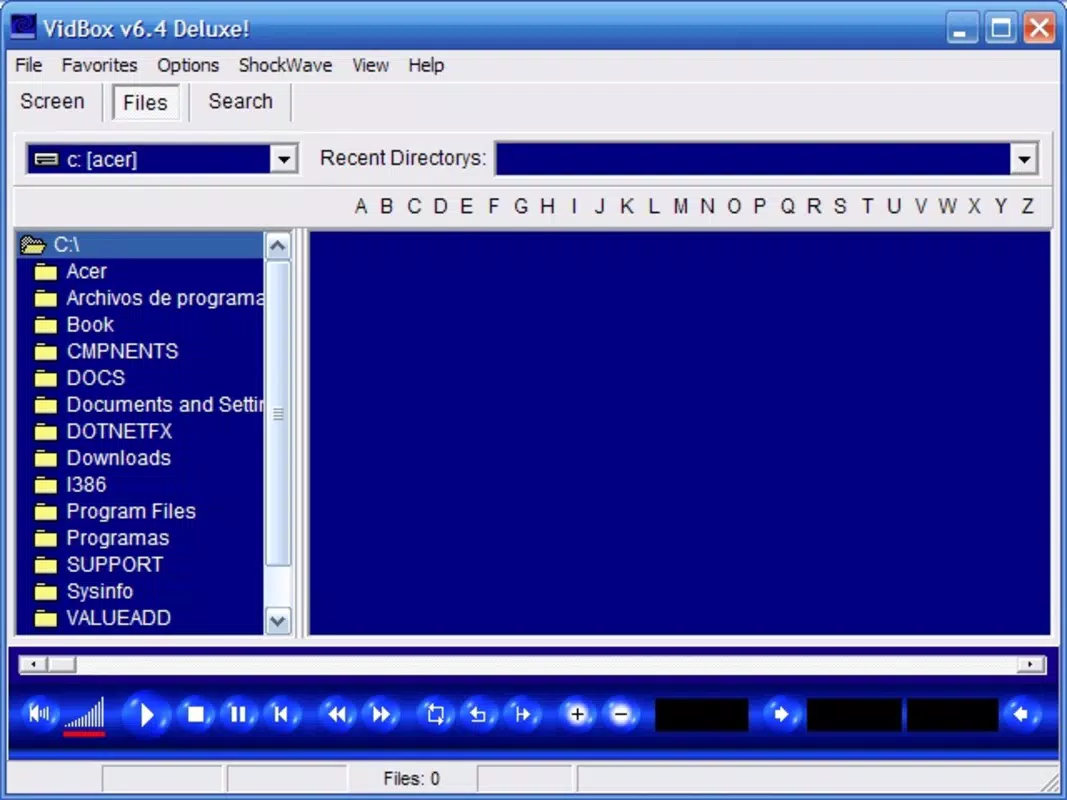The height and width of the screenshot is (800, 1067).
Task: Click the Rewind double-arrow icon
Action: [337, 714]
